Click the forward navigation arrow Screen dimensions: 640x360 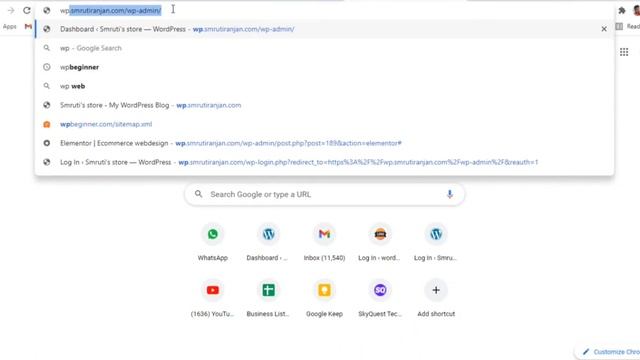(x=11, y=11)
